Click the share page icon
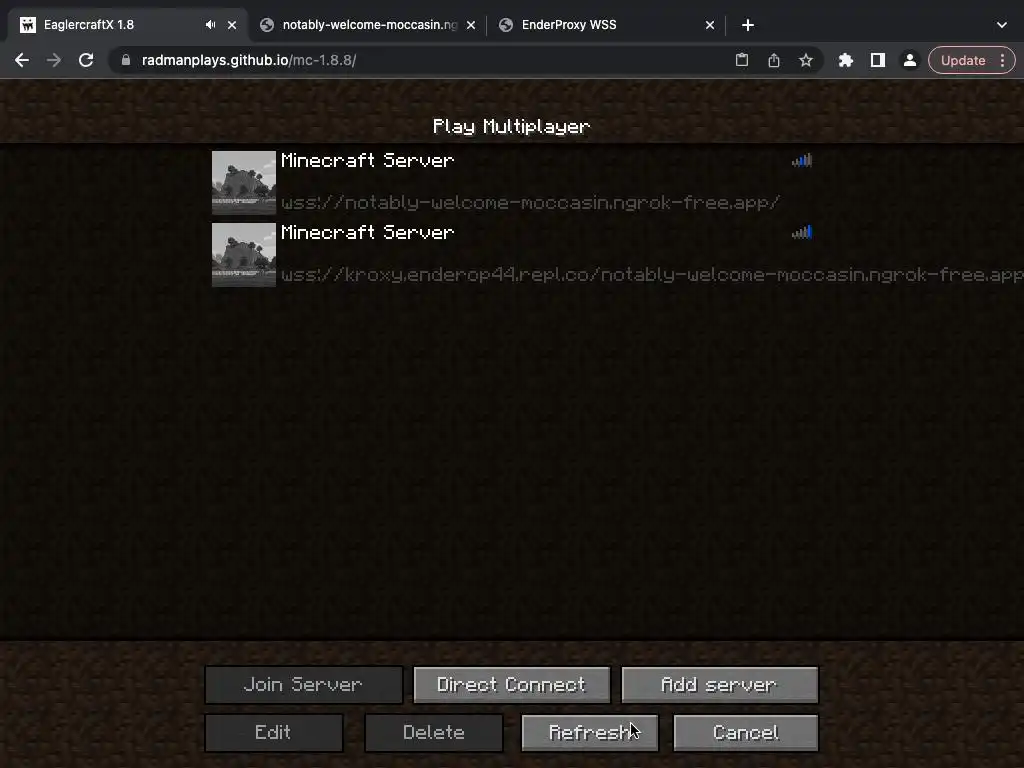 (774, 60)
